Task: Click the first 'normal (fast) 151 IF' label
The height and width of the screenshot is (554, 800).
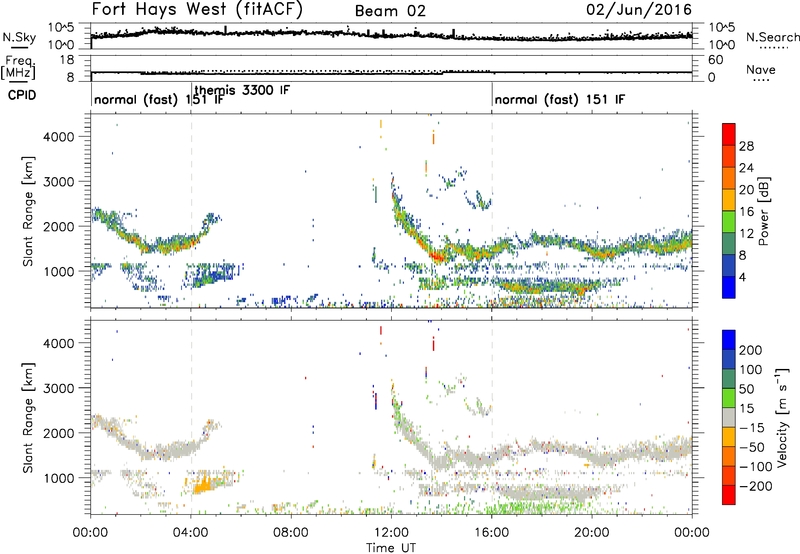Action: point(159,99)
